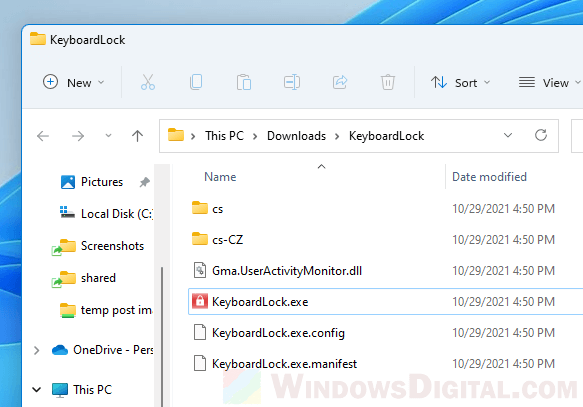Select KeyboardLock.exe.config file
This screenshot has width=583, height=407.
tap(386, 333)
